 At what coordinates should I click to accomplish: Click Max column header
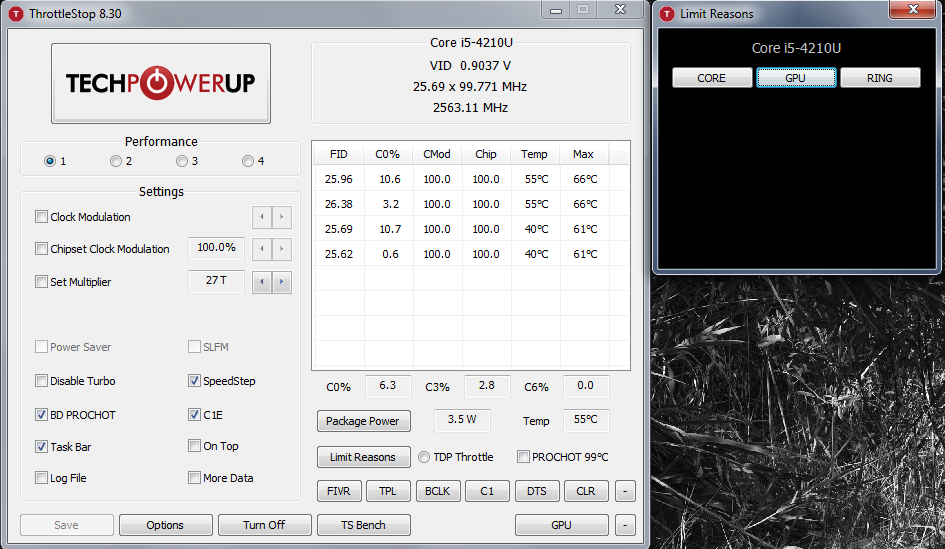583,154
